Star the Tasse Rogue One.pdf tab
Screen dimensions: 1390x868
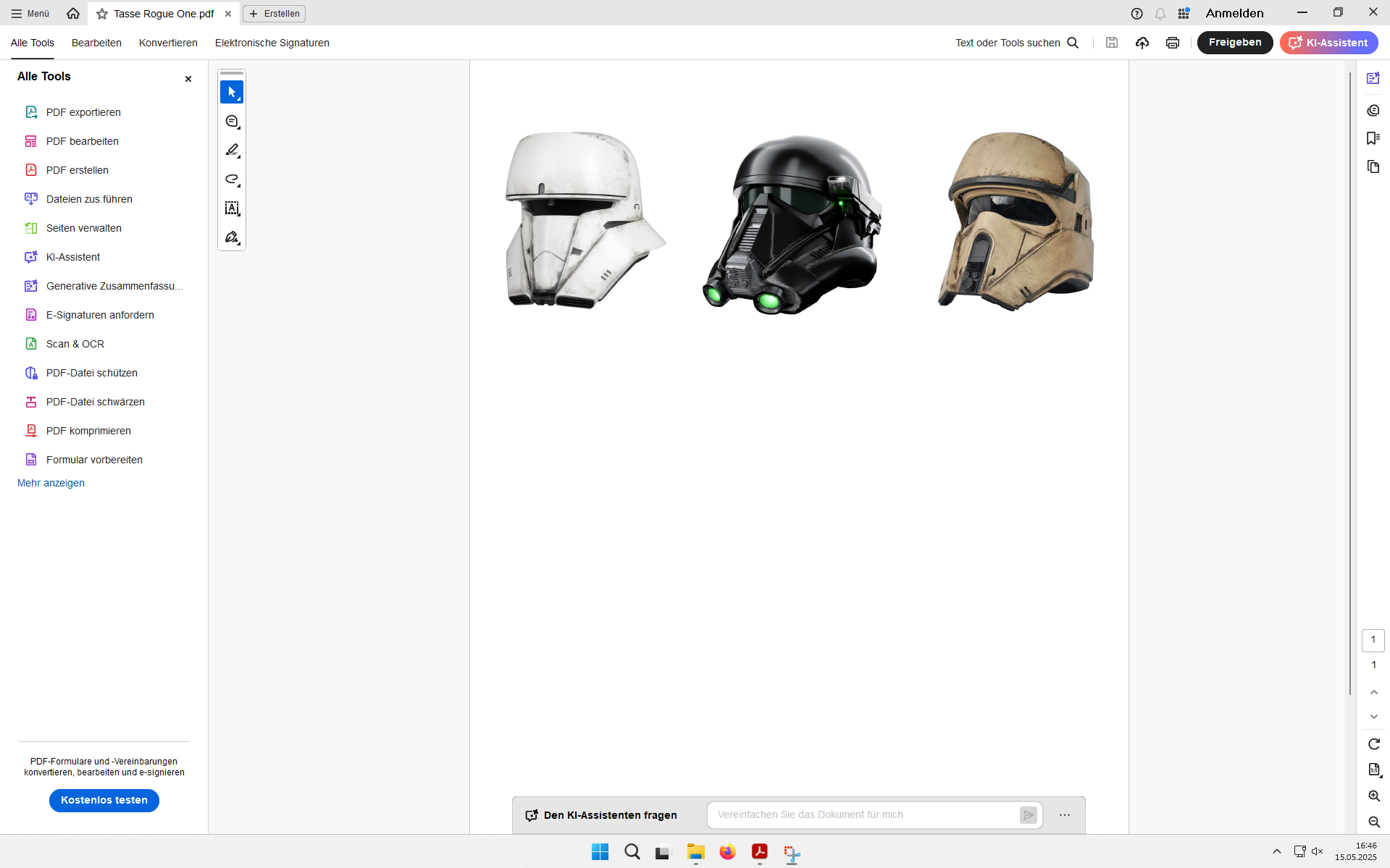click(x=102, y=14)
